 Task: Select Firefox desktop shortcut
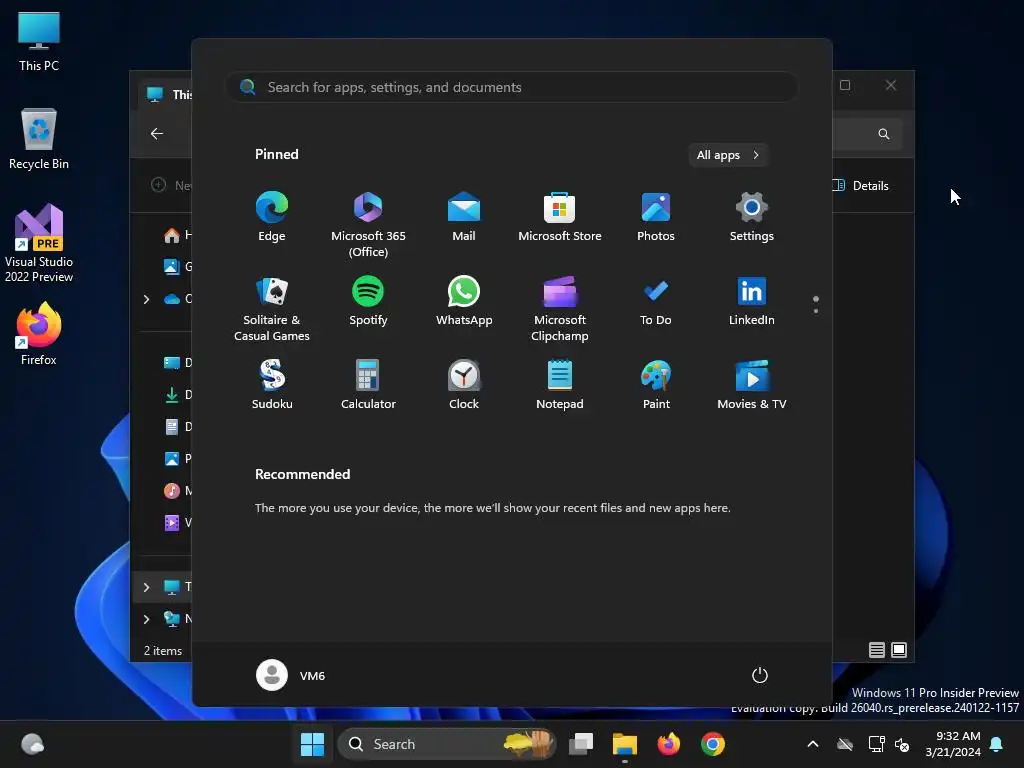pyautogui.click(x=39, y=334)
